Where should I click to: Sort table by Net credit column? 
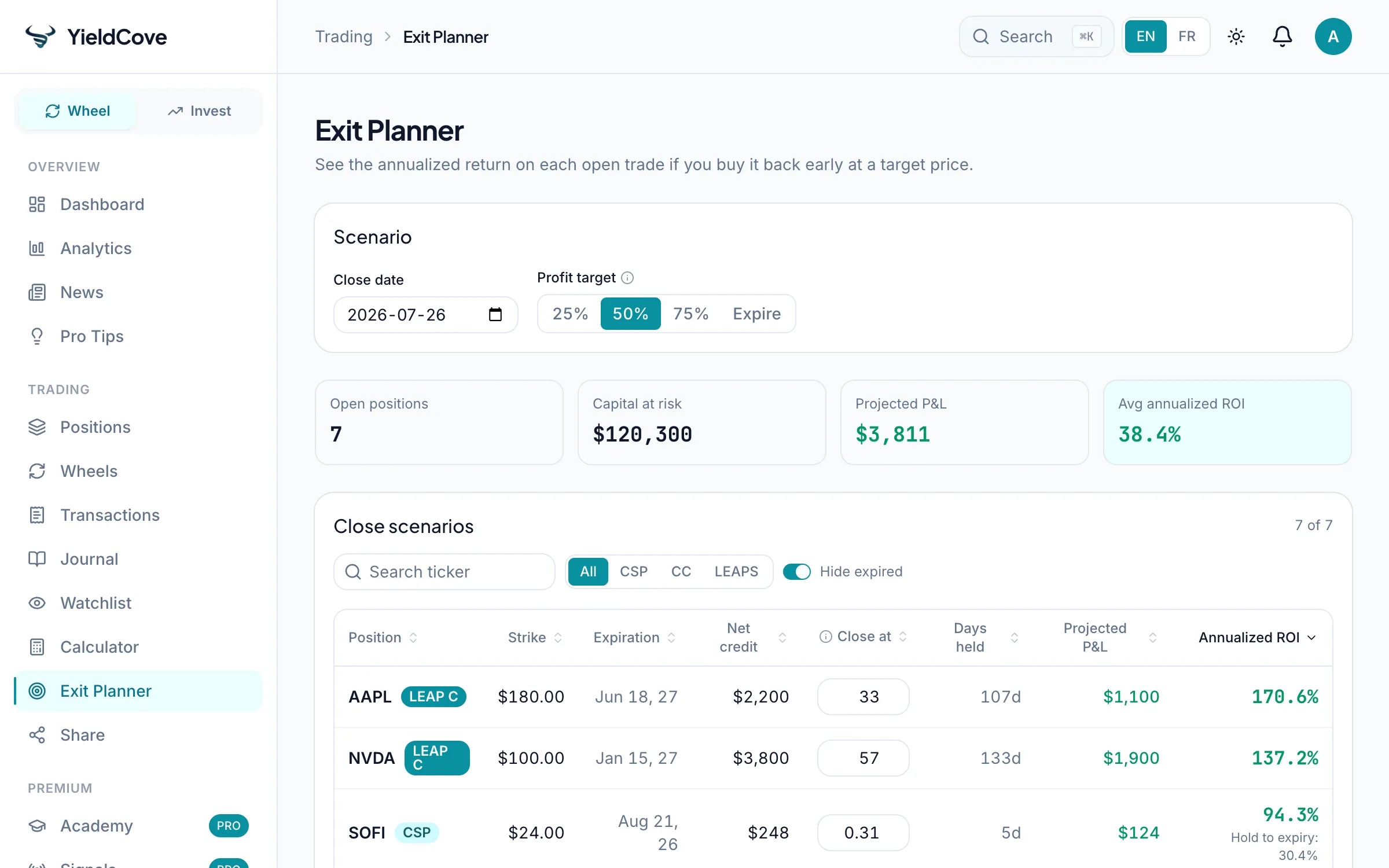click(753, 637)
